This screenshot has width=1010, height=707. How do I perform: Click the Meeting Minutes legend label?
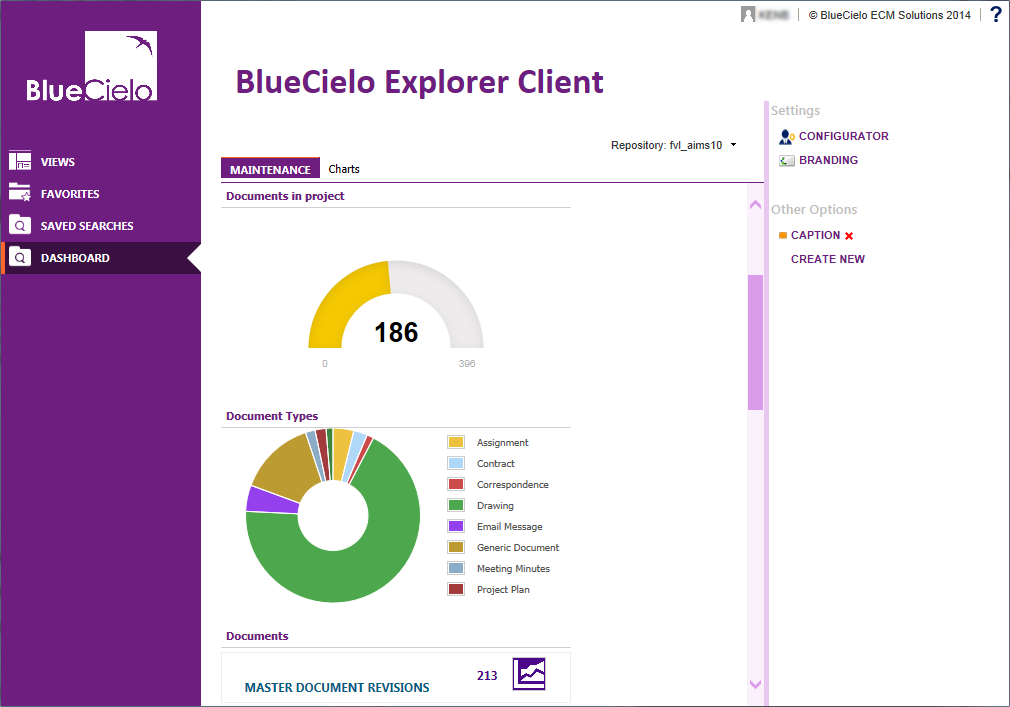click(513, 569)
